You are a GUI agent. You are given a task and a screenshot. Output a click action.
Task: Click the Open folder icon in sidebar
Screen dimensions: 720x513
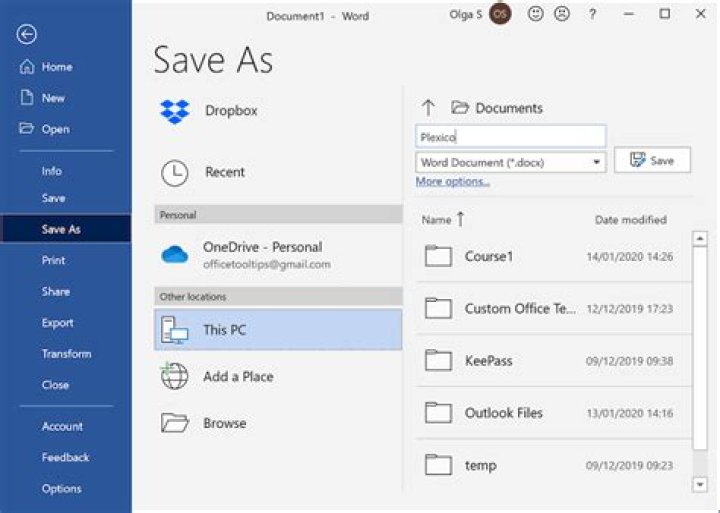26,128
